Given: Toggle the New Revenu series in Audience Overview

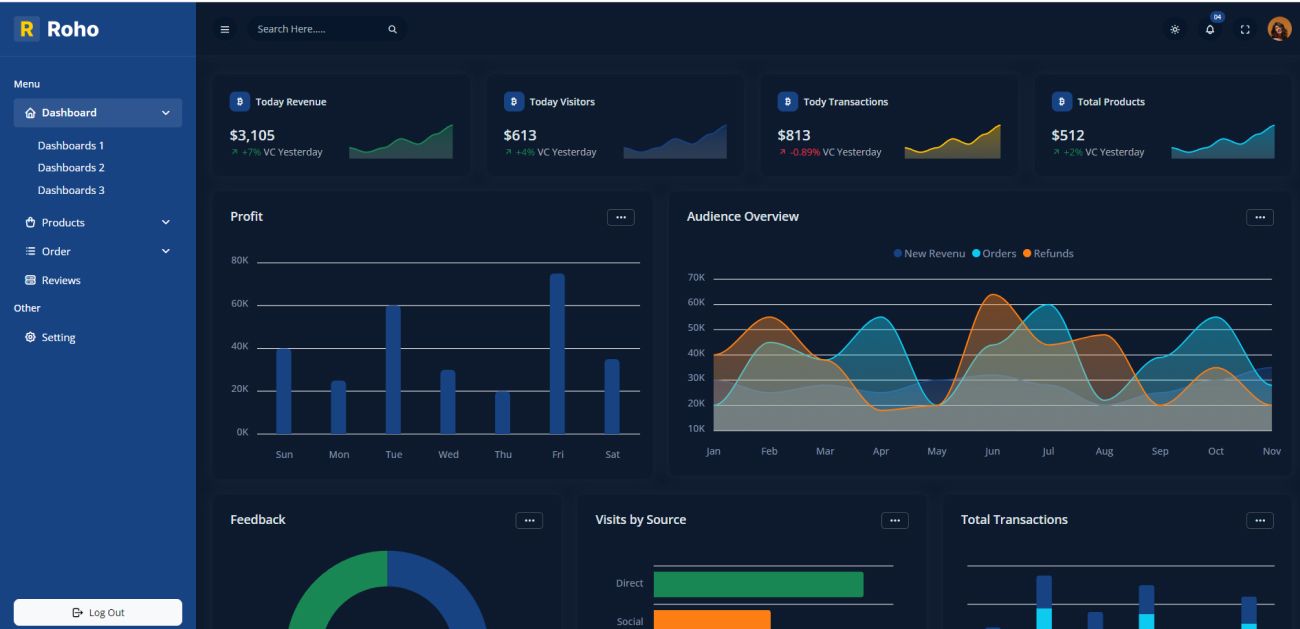Looking at the screenshot, I should click(929, 253).
